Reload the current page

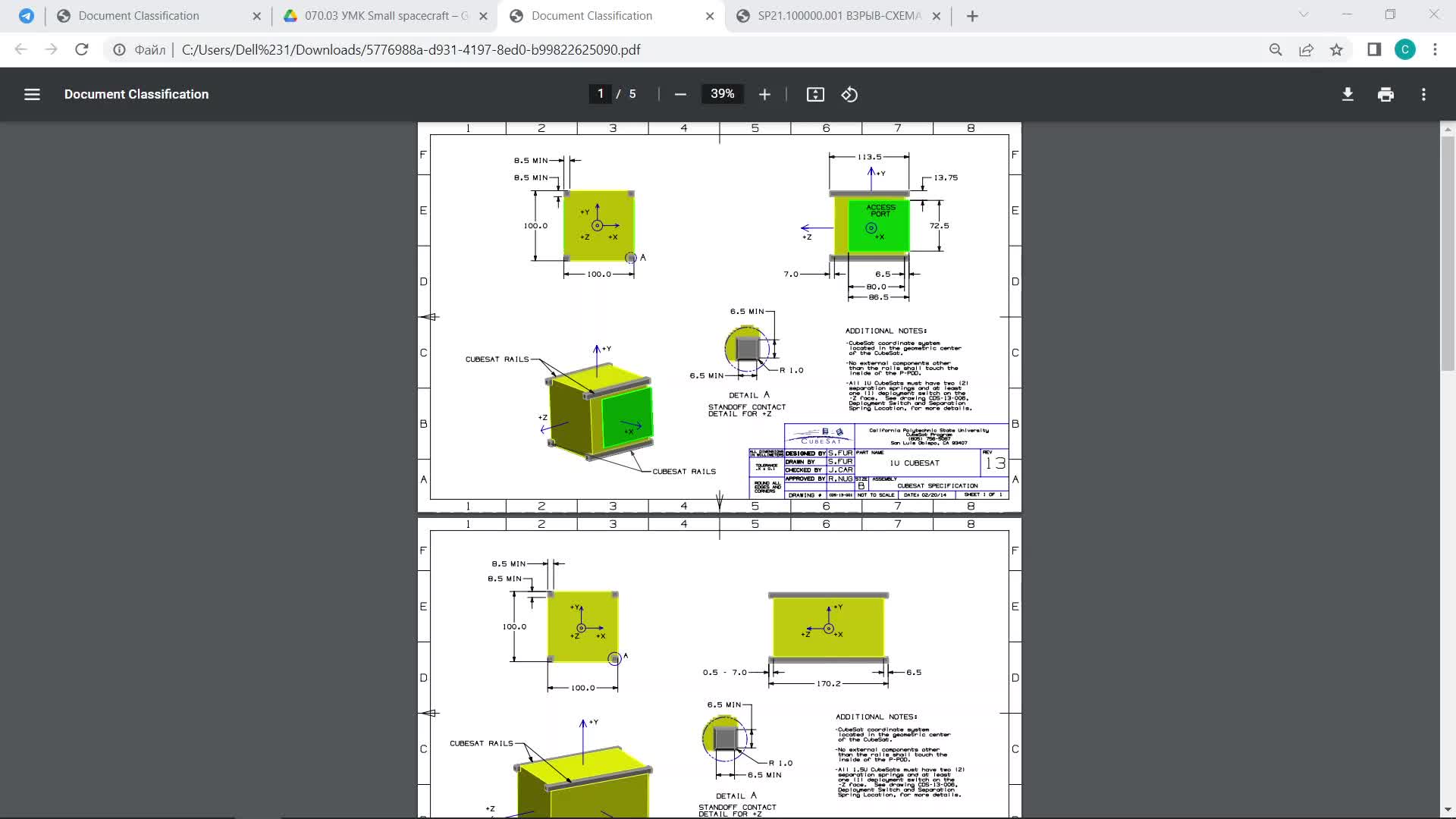pos(82,49)
